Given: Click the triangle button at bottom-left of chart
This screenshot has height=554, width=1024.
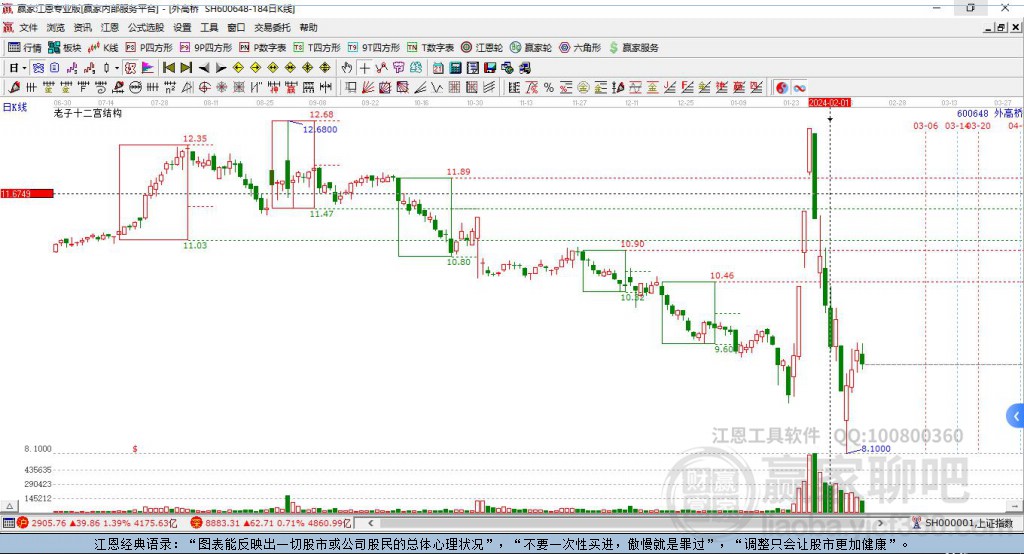Looking at the screenshot, I should 9,506.
